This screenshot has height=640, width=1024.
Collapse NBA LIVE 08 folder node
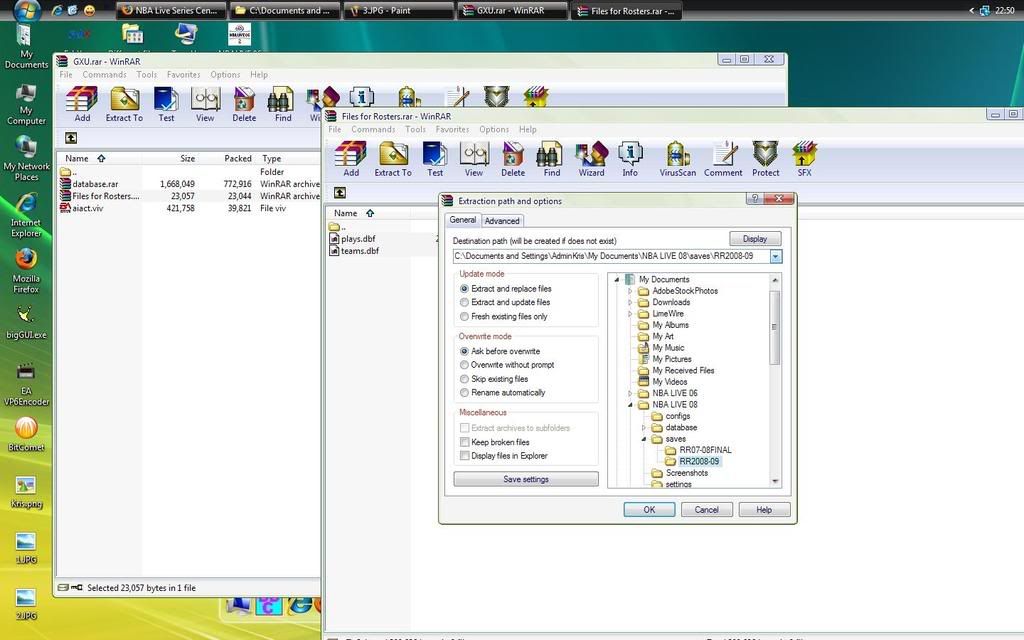tap(630, 405)
